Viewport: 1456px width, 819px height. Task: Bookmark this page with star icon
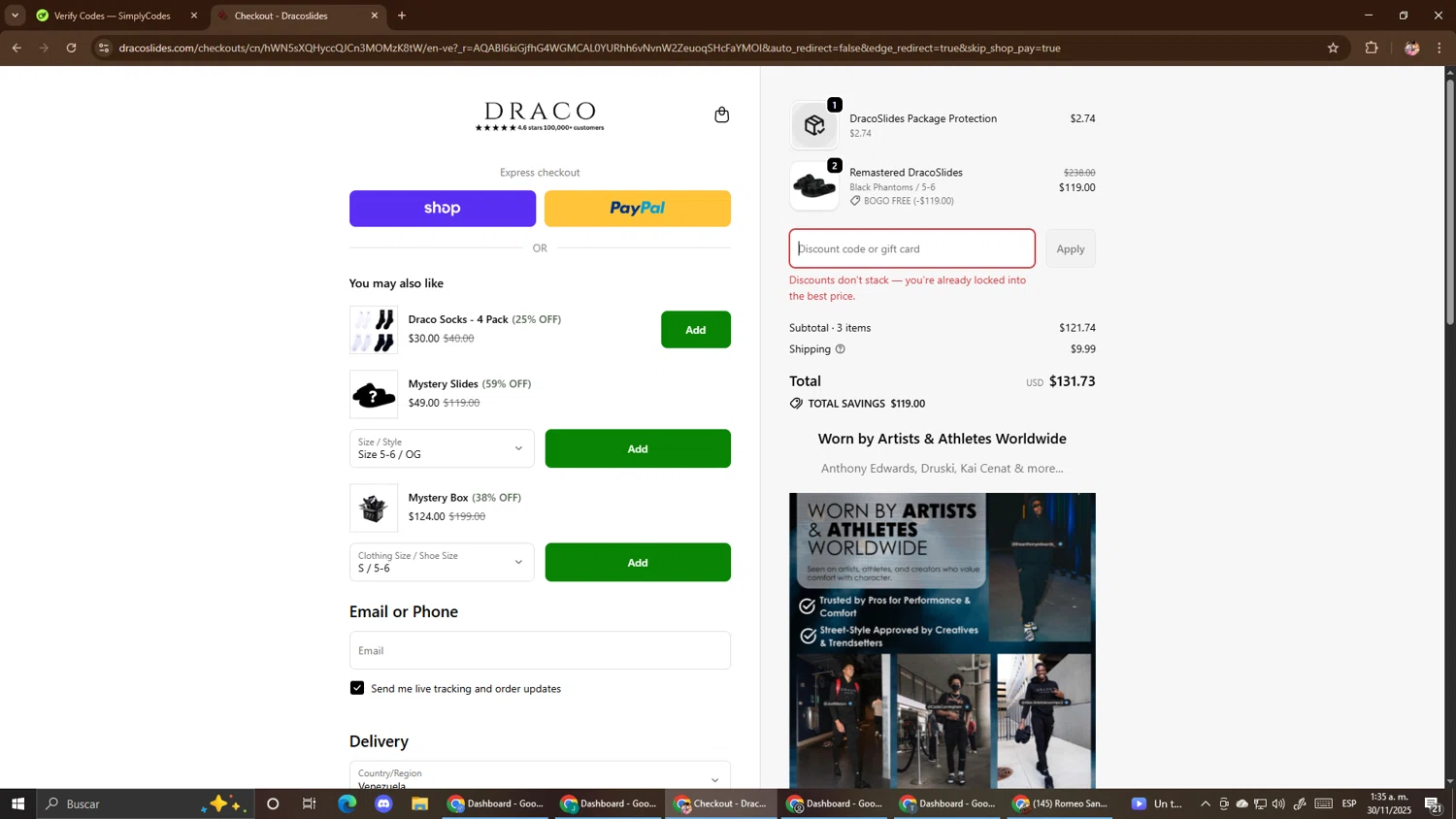click(1333, 48)
